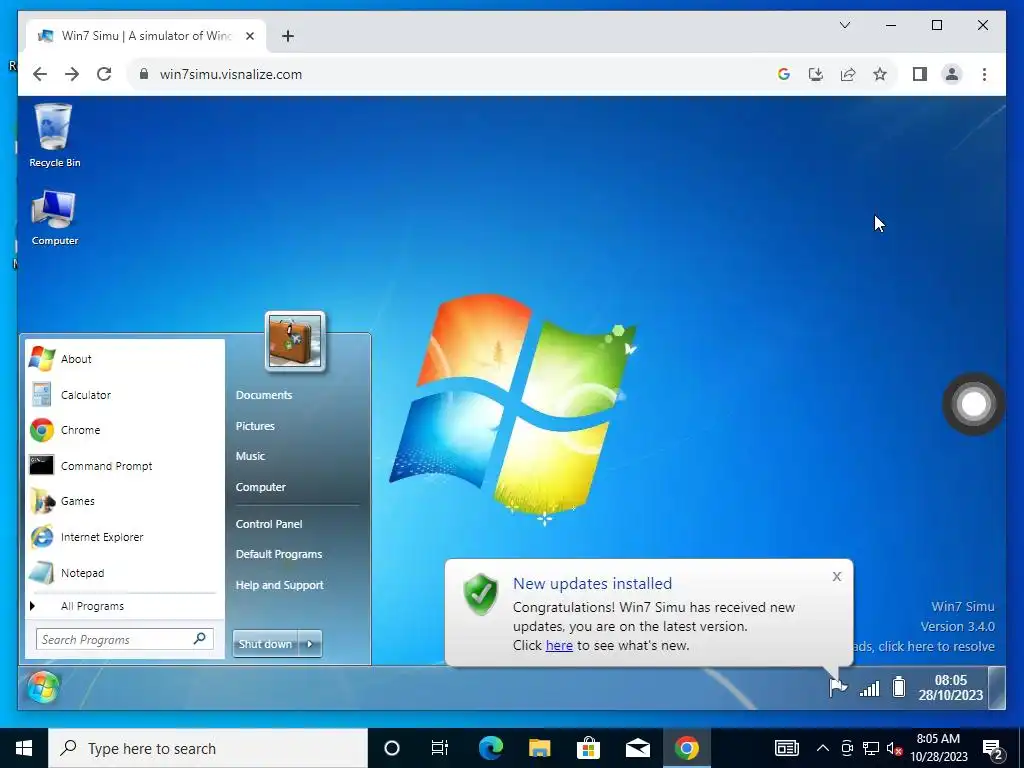Screen dimensions: 1024x768
Task: Click the Chrome logo icon in Start menu
Action: pos(42,430)
